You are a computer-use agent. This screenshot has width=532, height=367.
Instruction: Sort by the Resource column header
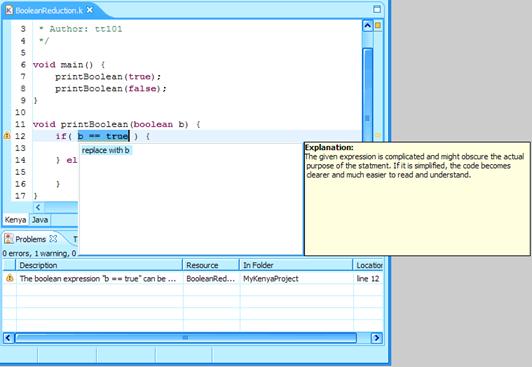tap(211, 265)
